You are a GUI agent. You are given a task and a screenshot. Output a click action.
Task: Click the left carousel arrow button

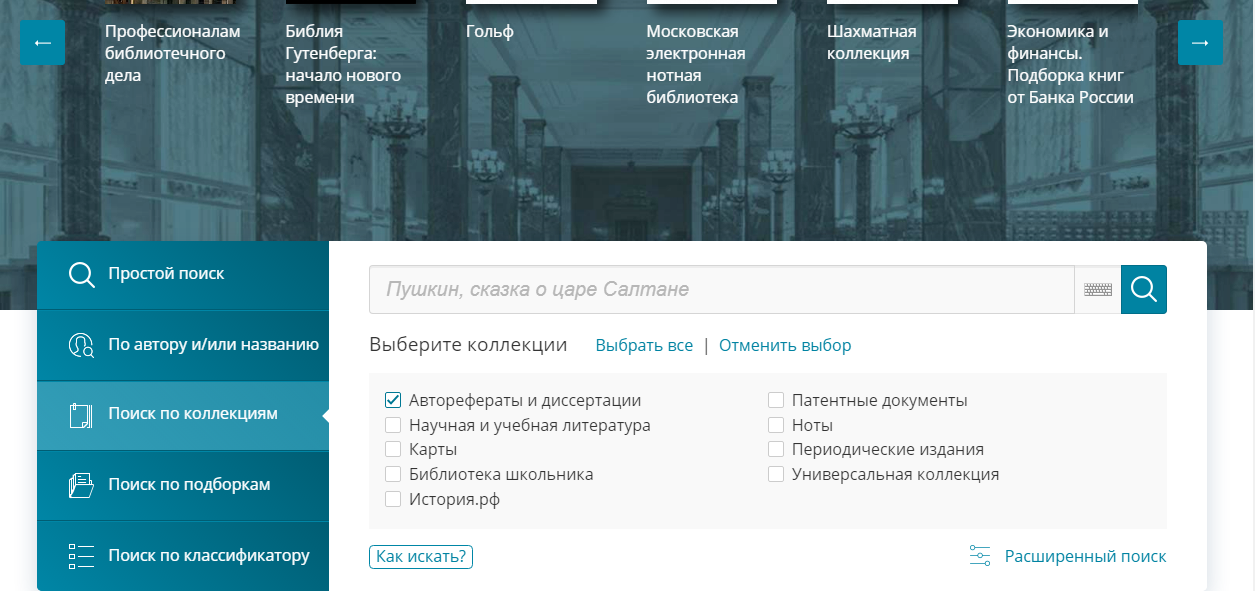(x=42, y=43)
